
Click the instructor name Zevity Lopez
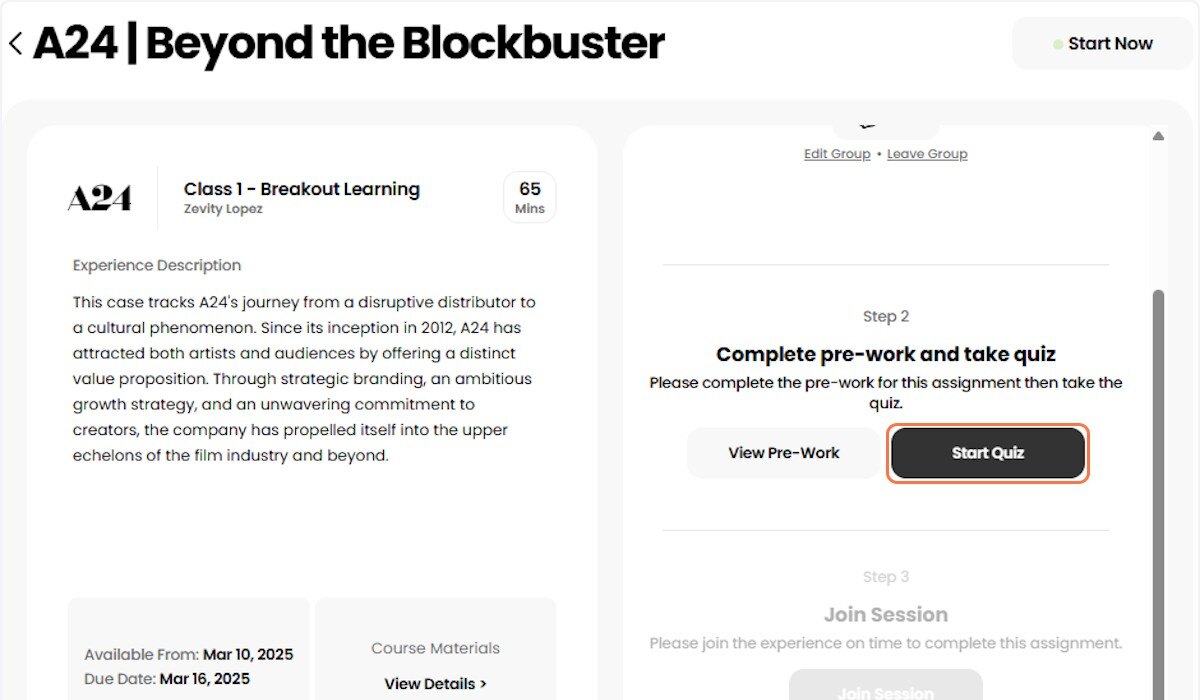click(223, 209)
